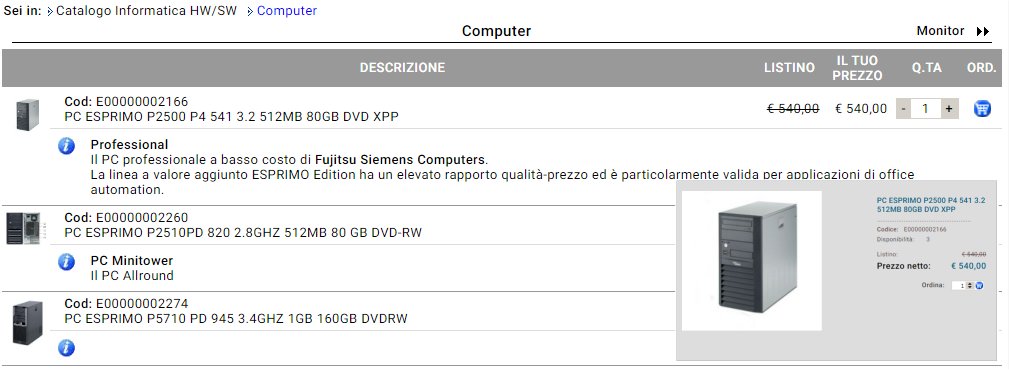1009x370 pixels.
Task: Click quantity input field for ESPRIMO P2500
Action: 927,109
